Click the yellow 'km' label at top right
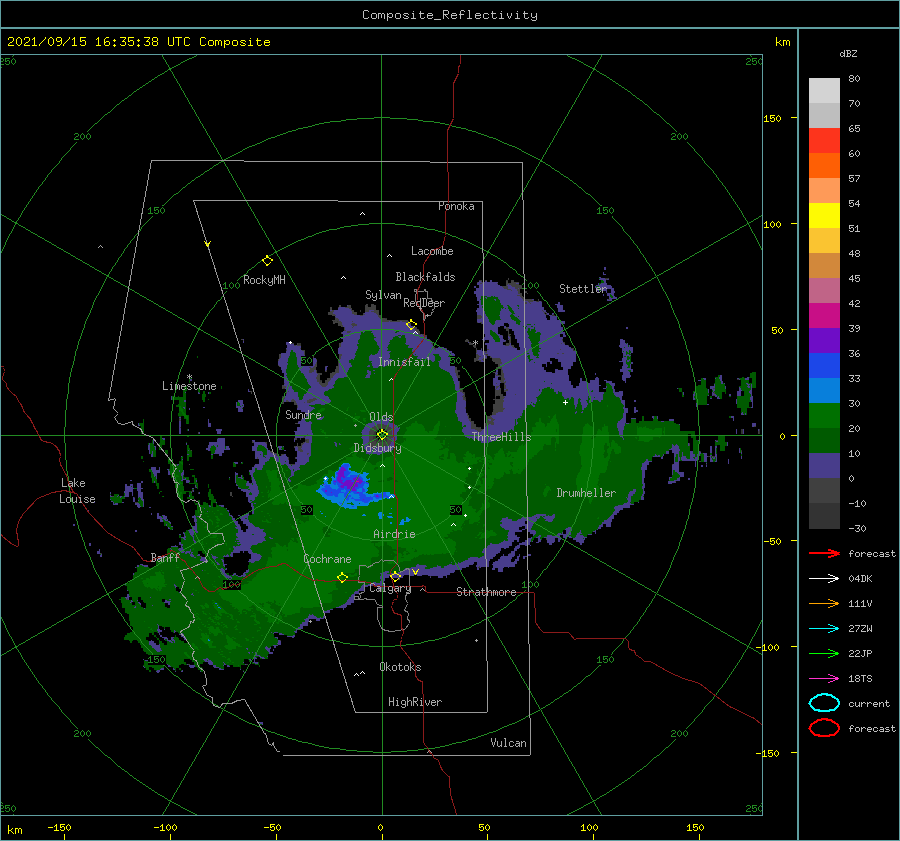This screenshot has width=900, height=841. tap(782, 42)
